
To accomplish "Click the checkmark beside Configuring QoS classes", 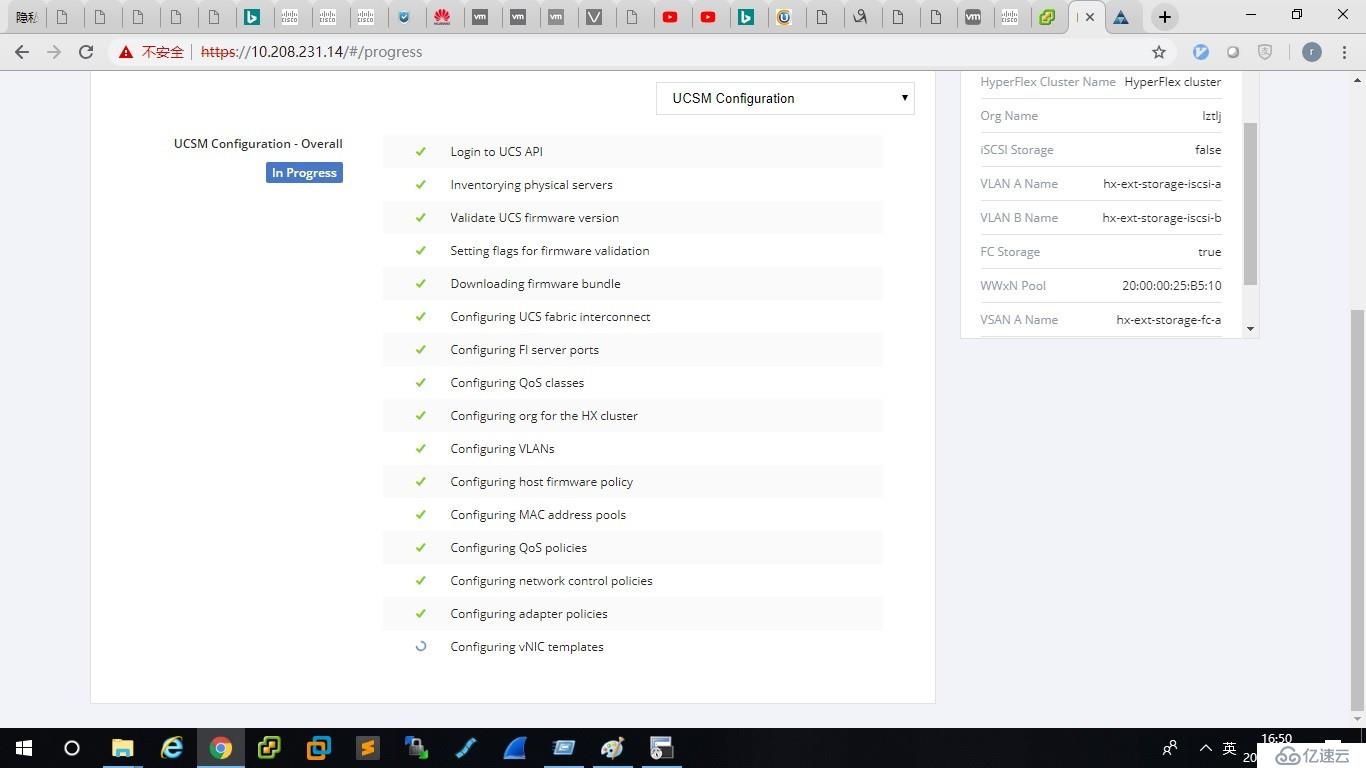I will [x=421, y=383].
